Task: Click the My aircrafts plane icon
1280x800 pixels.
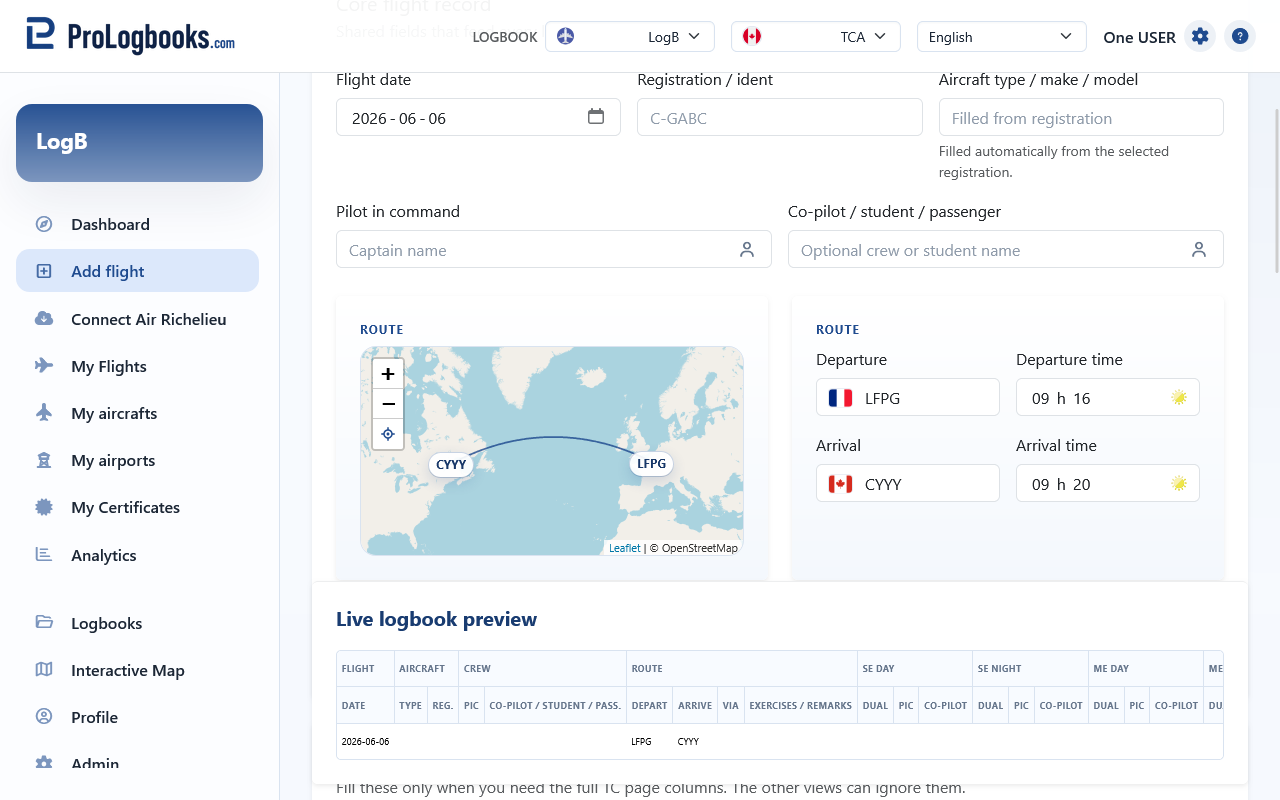Action: coord(44,413)
